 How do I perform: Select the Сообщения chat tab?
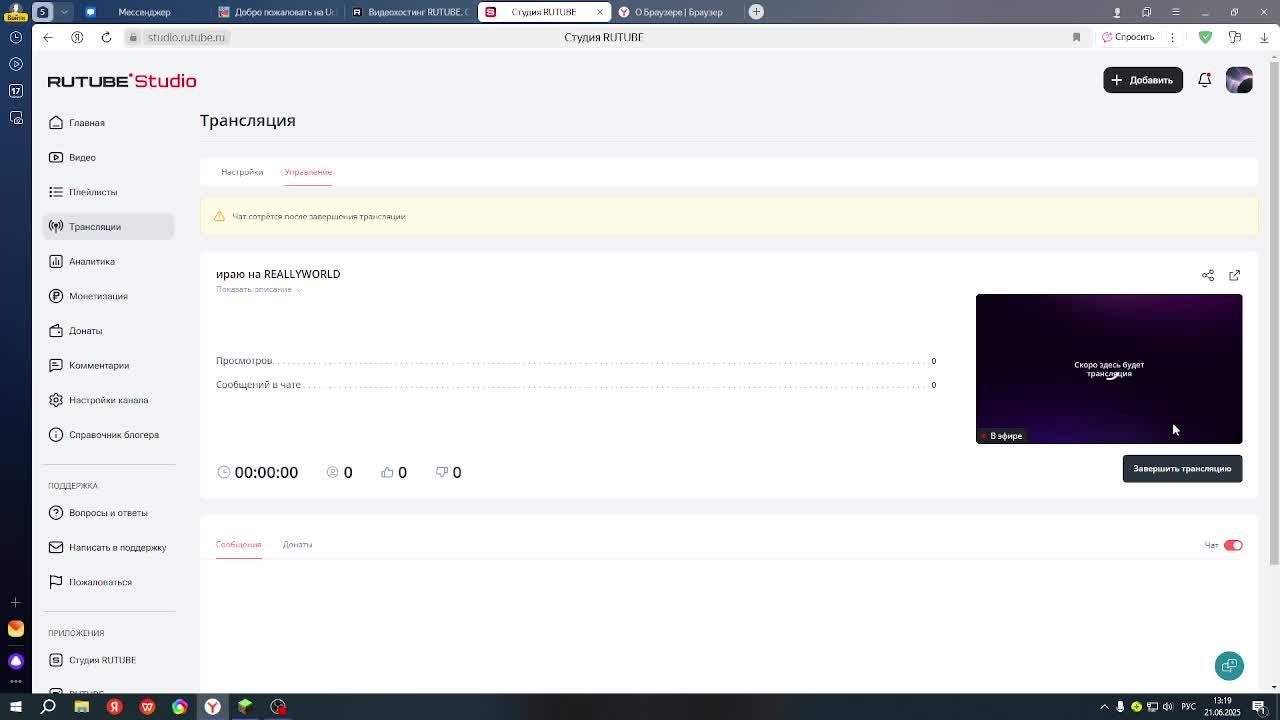[x=238, y=544]
